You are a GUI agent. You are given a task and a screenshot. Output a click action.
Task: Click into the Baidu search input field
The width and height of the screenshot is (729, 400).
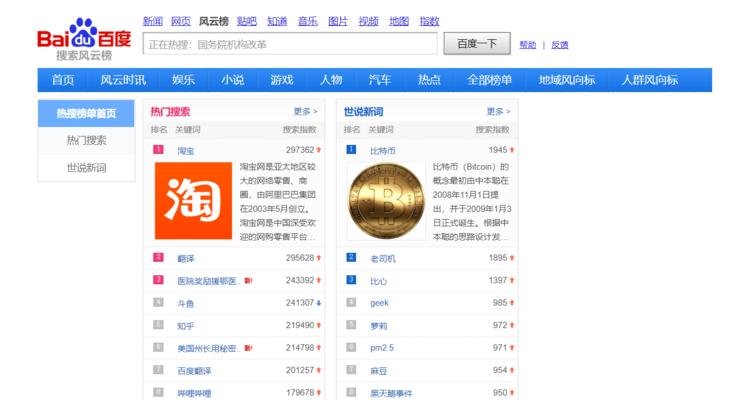[290, 44]
